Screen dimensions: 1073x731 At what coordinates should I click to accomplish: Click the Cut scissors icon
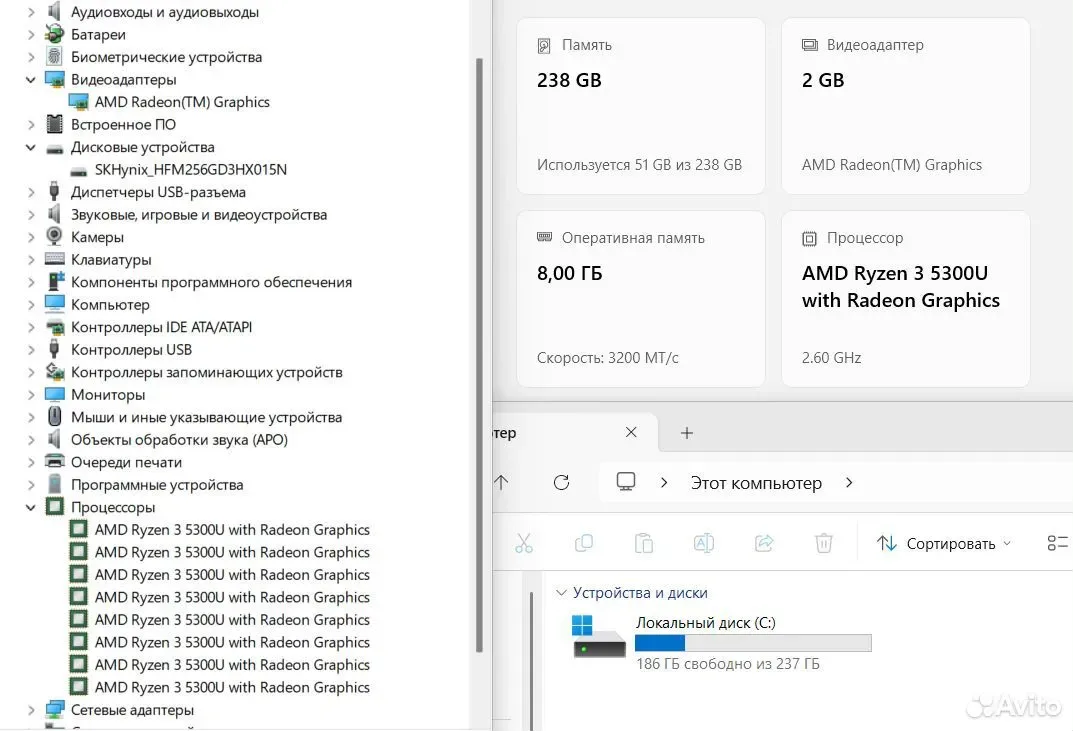(x=524, y=543)
